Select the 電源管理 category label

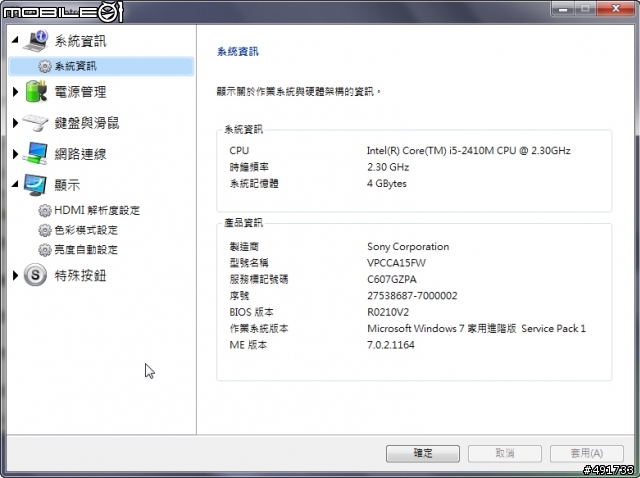80,91
